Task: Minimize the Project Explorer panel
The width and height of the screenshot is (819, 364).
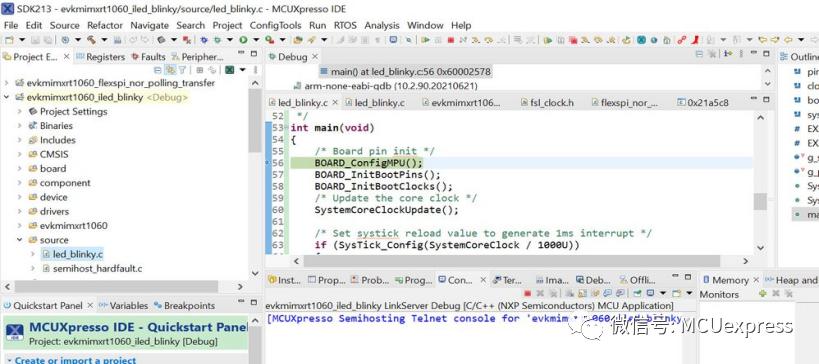Action: (x=241, y=53)
